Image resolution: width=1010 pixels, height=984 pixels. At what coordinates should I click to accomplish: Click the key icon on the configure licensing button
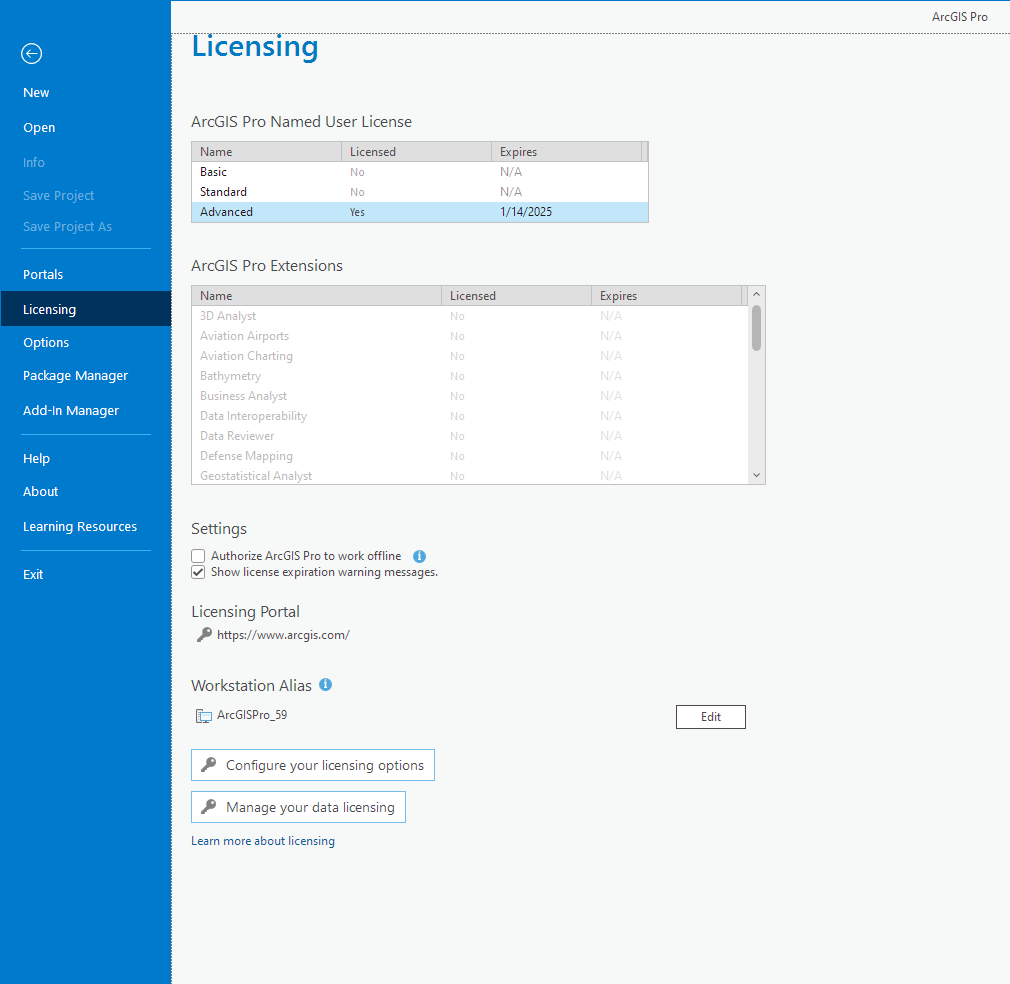coord(208,765)
